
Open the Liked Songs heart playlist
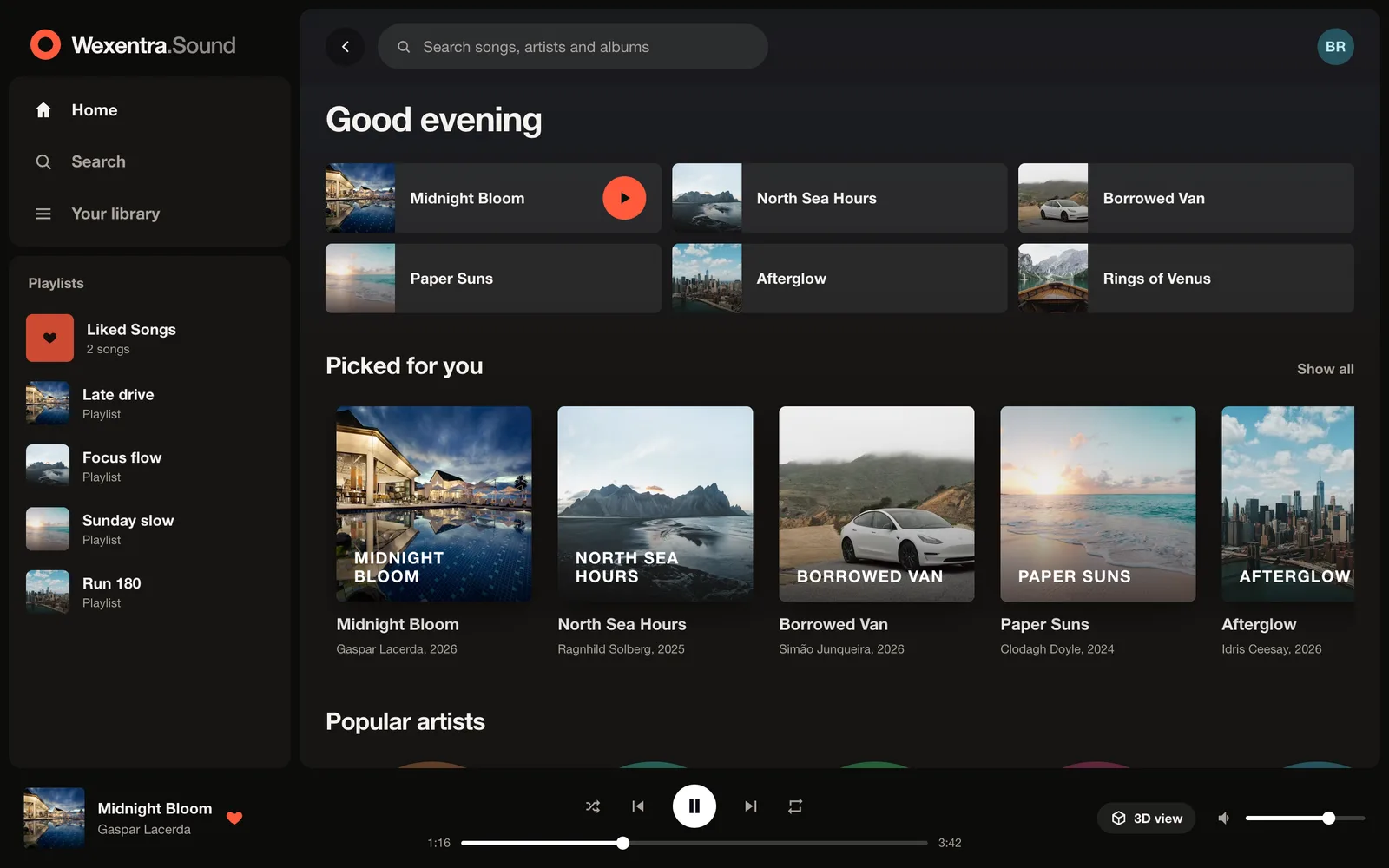(149, 338)
